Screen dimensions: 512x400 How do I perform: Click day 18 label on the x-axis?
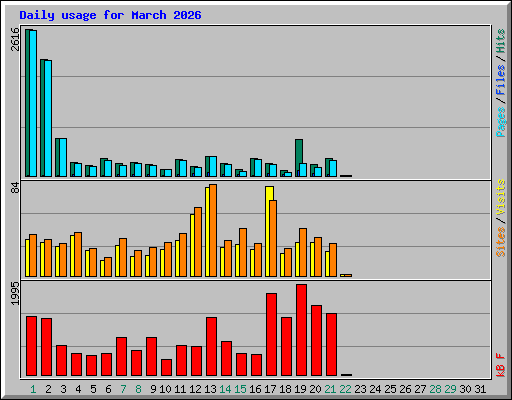pyautogui.click(x=285, y=389)
